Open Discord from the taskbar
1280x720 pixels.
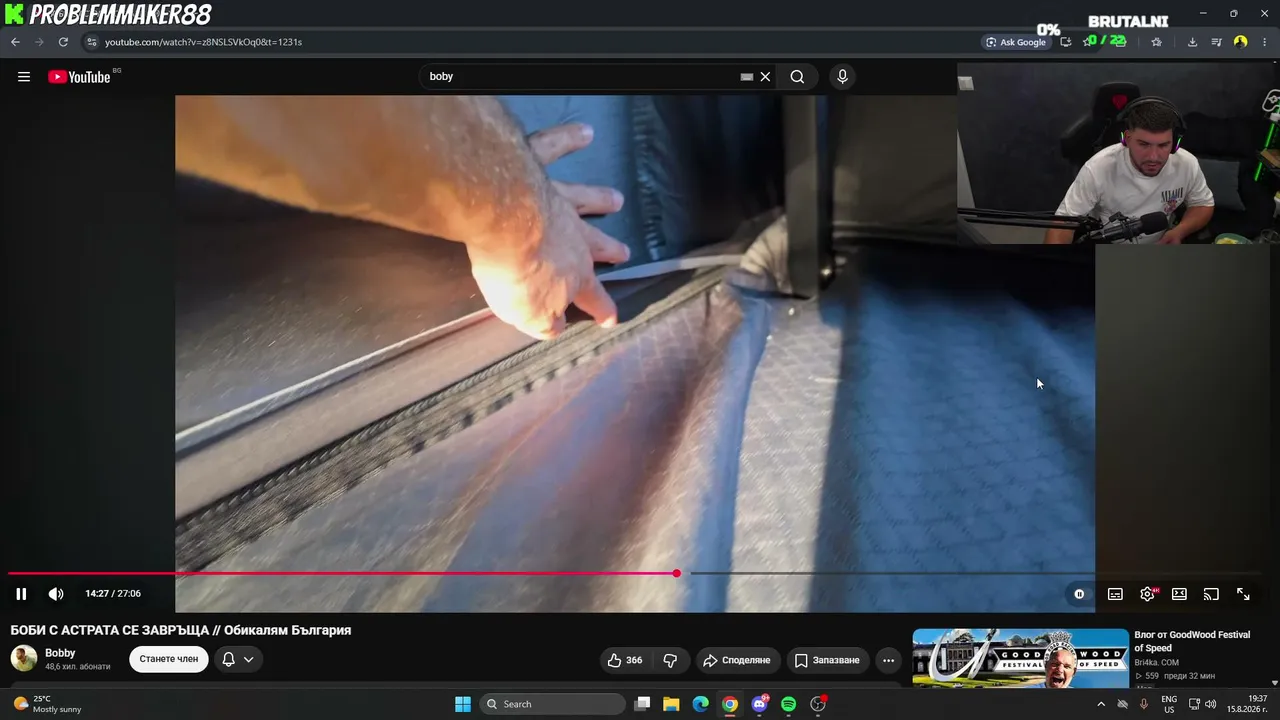pos(759,704)
